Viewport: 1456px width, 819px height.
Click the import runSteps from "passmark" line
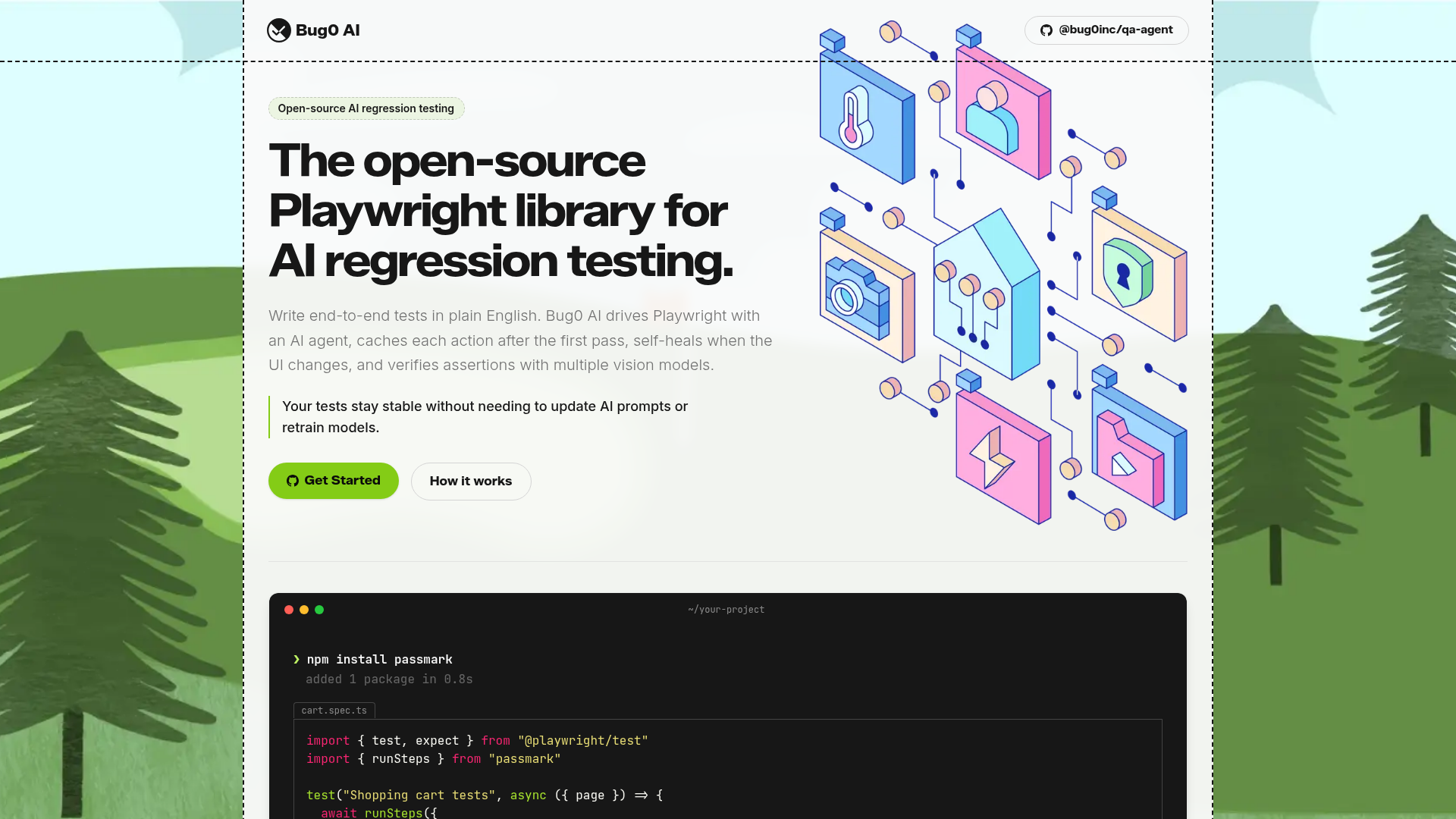click(x=434, y=759)
